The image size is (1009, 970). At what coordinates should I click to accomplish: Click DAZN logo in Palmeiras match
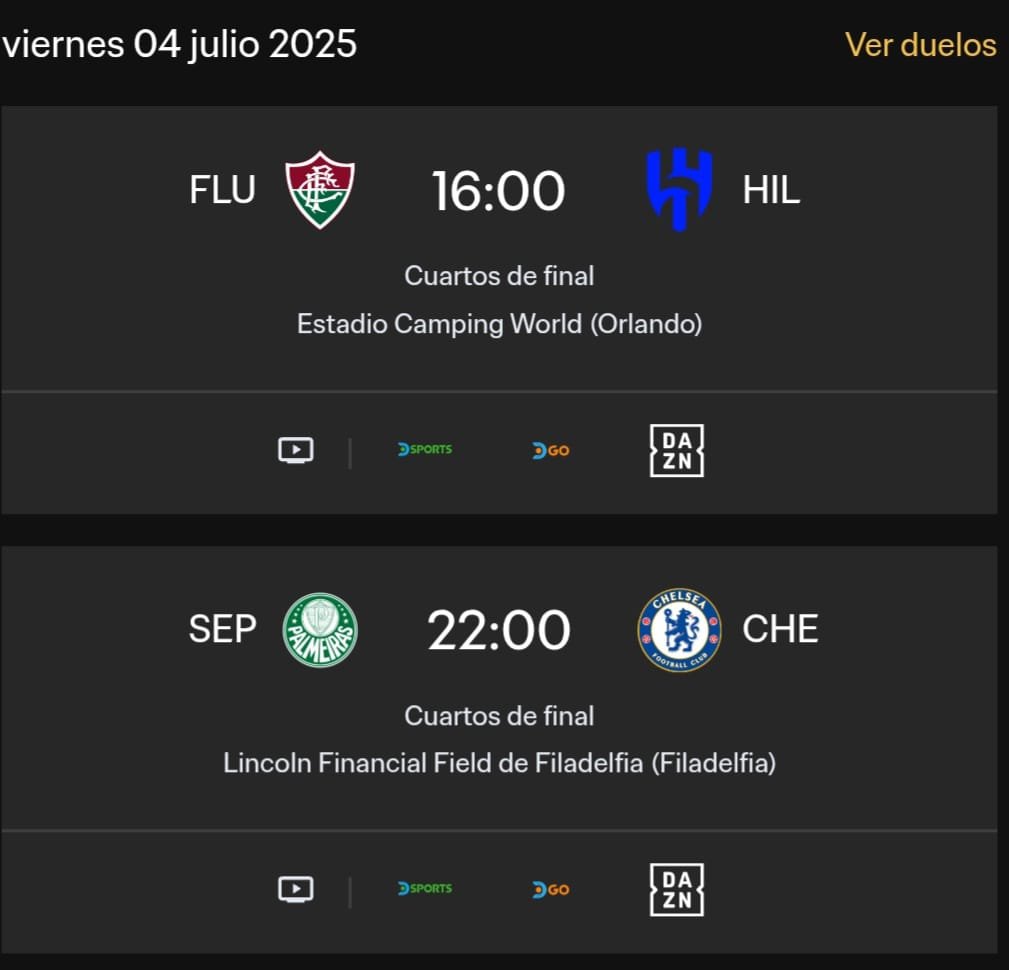(x=677, y=890)
